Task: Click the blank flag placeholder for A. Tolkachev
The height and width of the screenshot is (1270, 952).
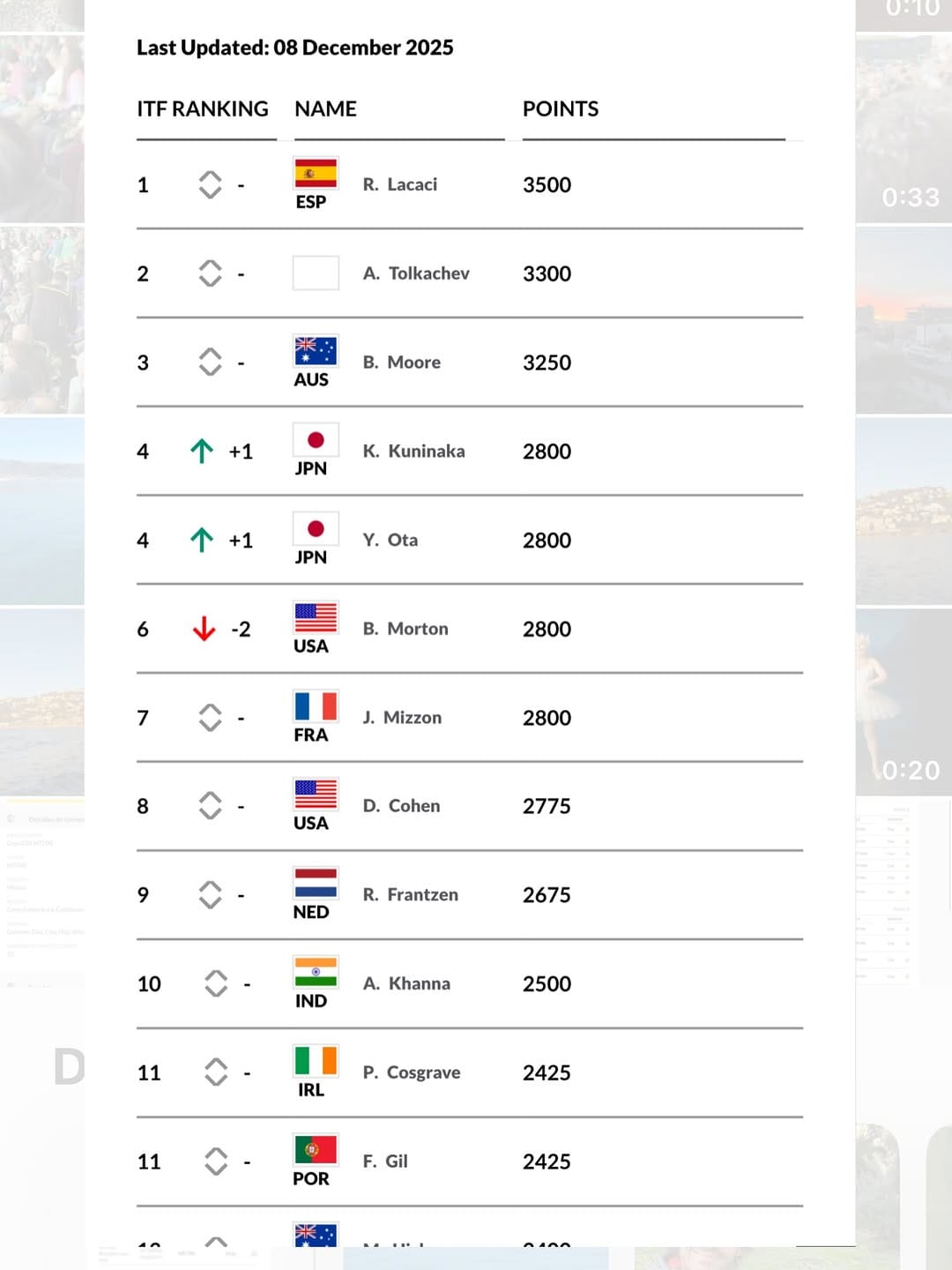Action: [316, 273]
